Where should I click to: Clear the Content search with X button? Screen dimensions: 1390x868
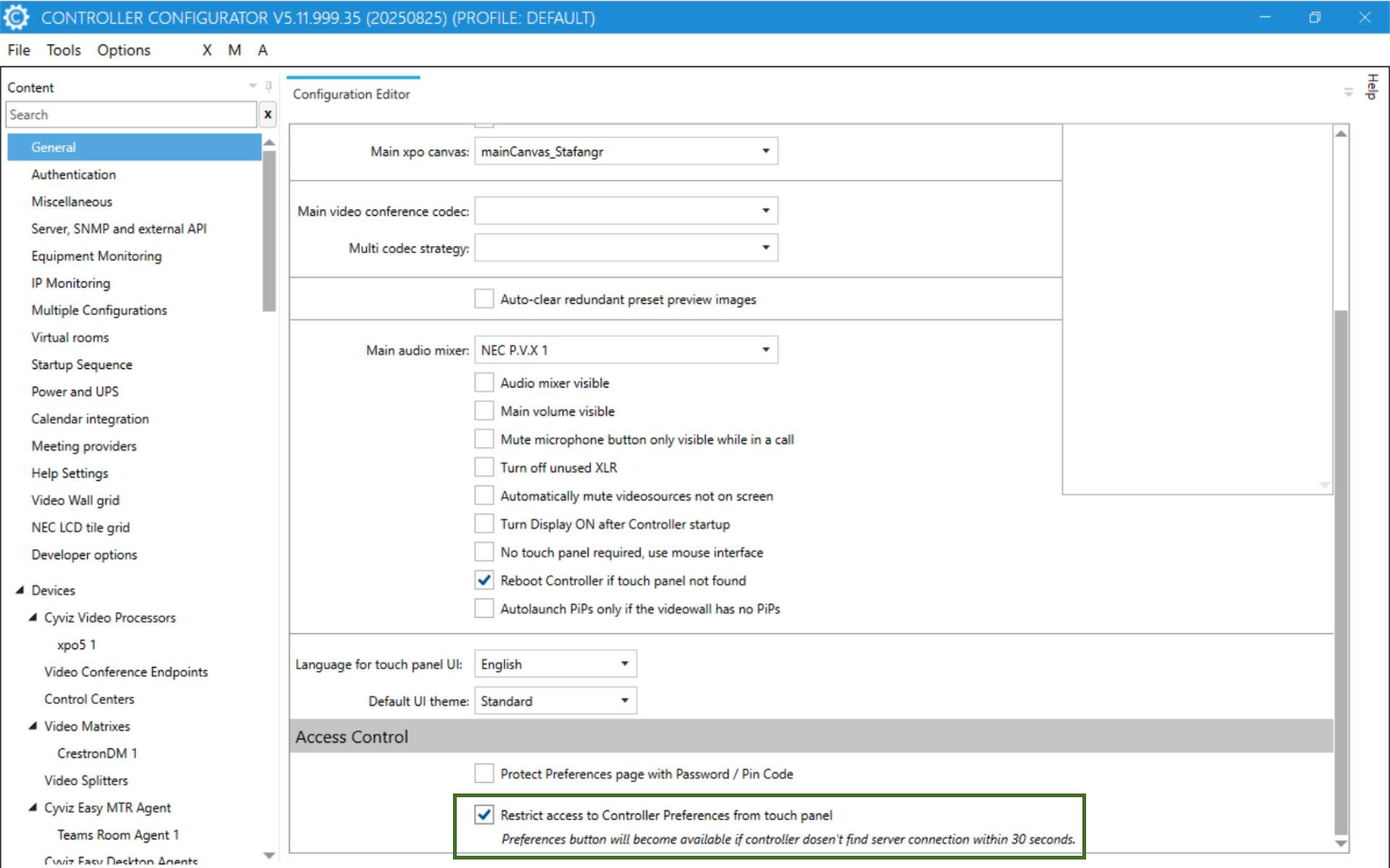(268, 114)
